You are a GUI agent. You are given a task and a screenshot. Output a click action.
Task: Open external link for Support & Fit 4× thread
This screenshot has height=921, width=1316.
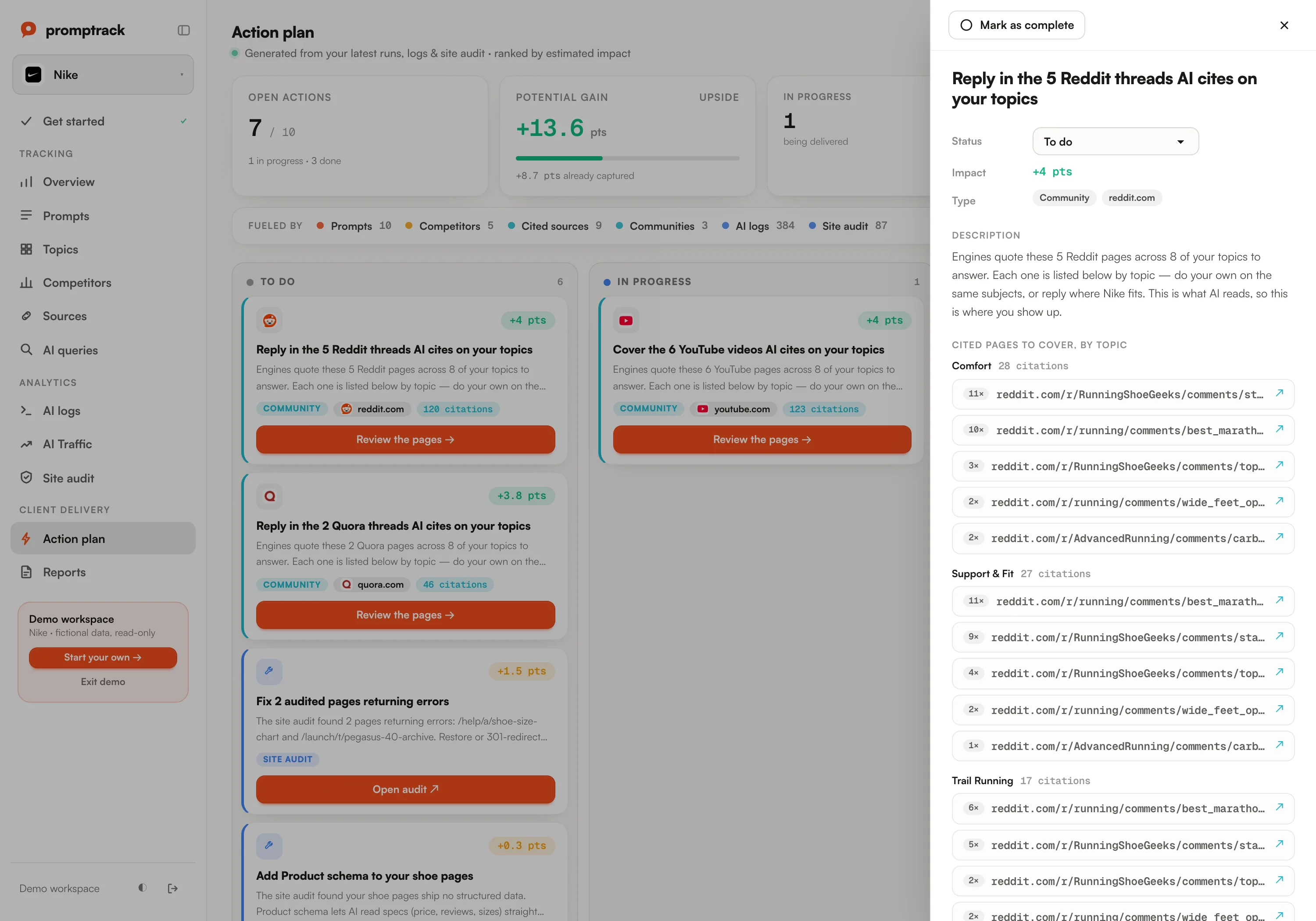point(1279,672)
